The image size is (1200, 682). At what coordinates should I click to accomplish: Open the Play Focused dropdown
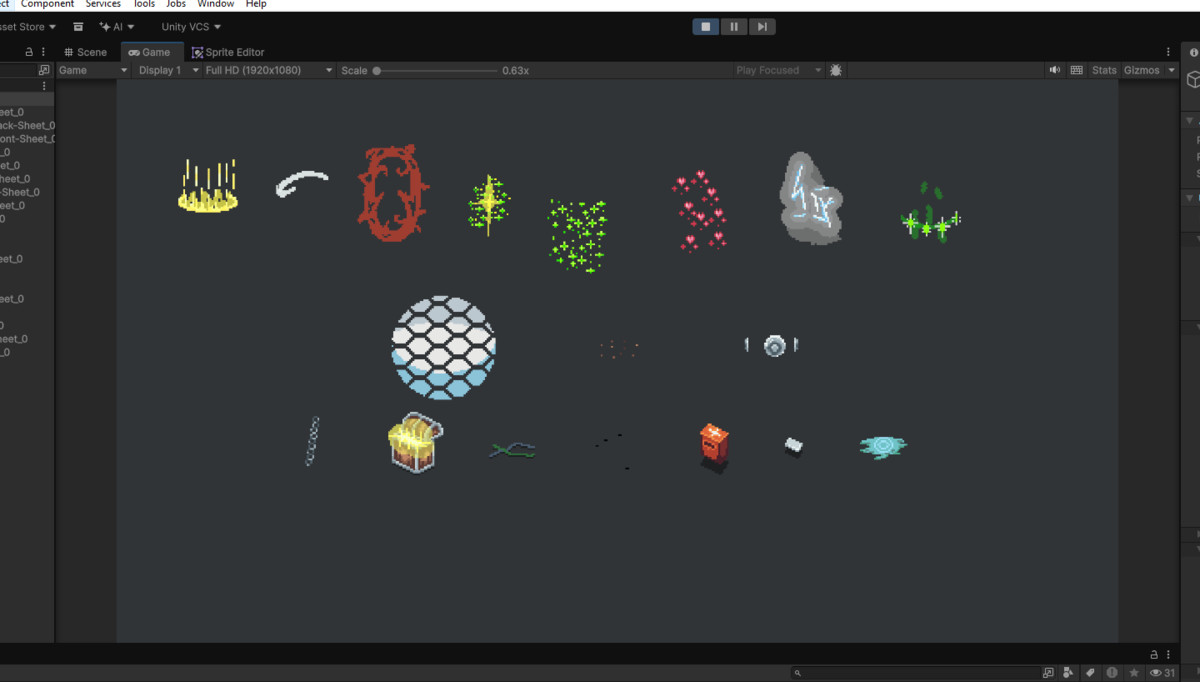click(x=778, y=70)
